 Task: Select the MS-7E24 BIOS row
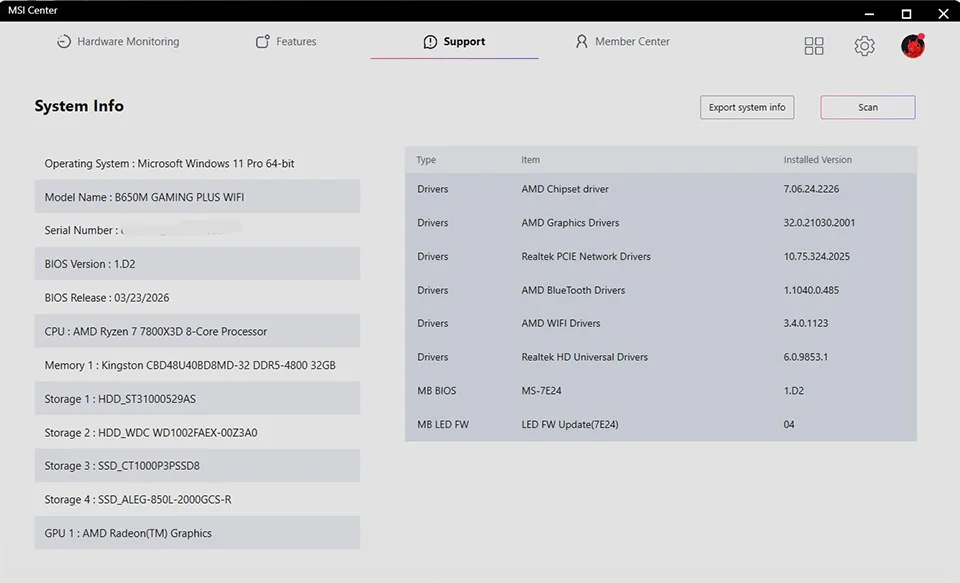pos(661,391)
